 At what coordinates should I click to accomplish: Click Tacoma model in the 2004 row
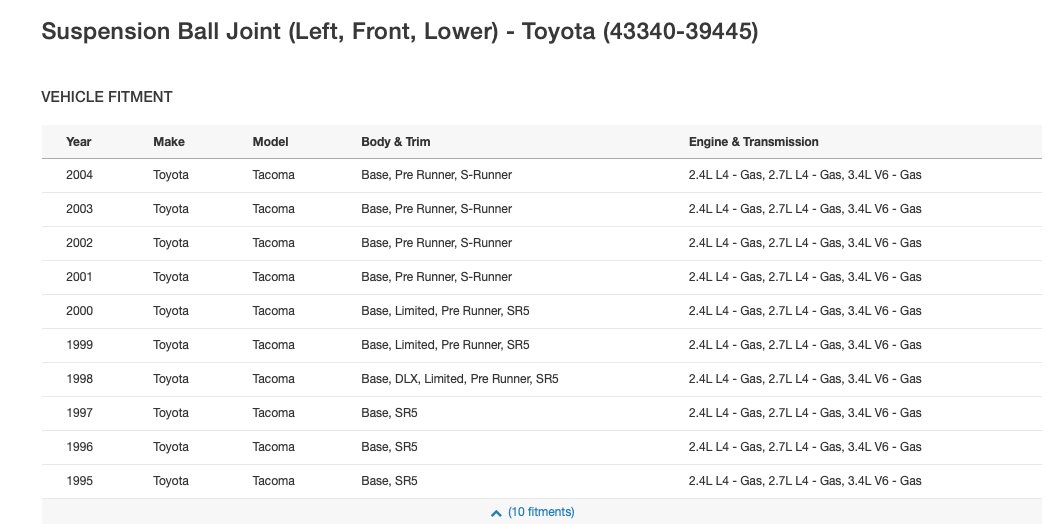point(274,175)
